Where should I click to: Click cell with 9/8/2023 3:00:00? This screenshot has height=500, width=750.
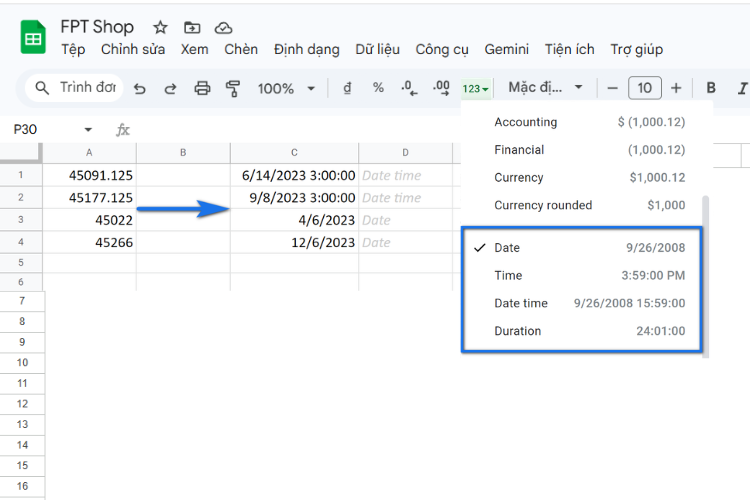point(294,198)
